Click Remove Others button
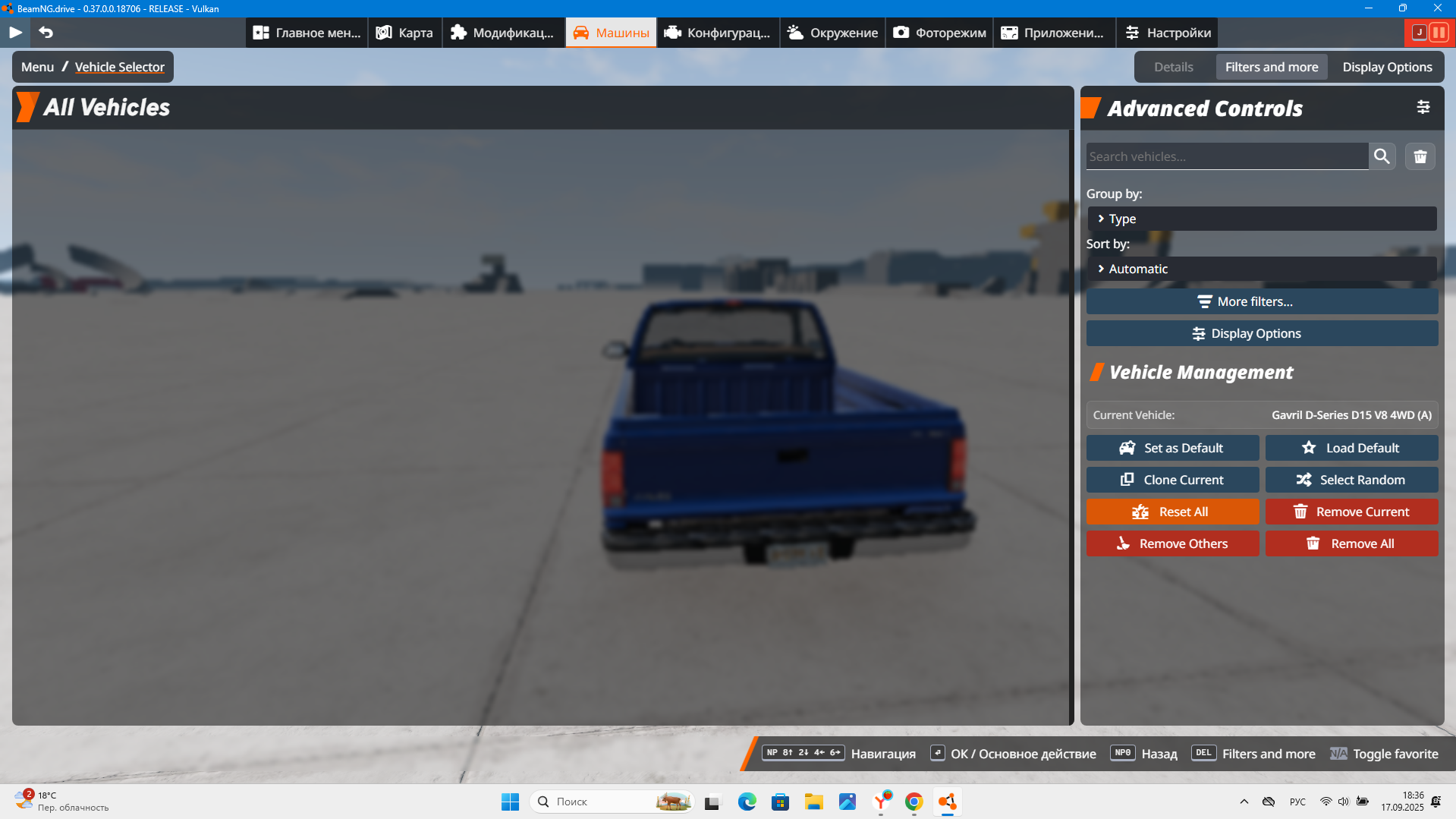 click(1172, 543)
